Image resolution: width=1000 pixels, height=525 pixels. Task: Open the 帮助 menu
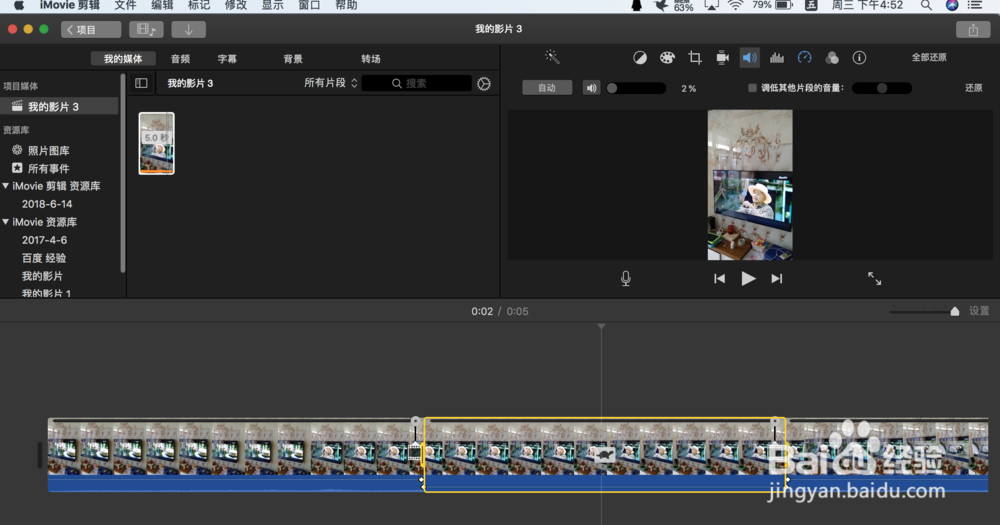[346, 5]
